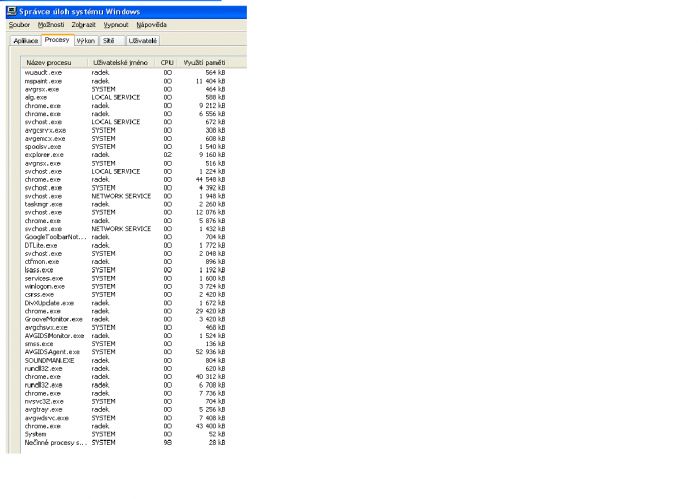This screenshot has height=499, width=698.
Task: Select chrome.exe using 44 548 kB
Action: click(x=125, y=180)
